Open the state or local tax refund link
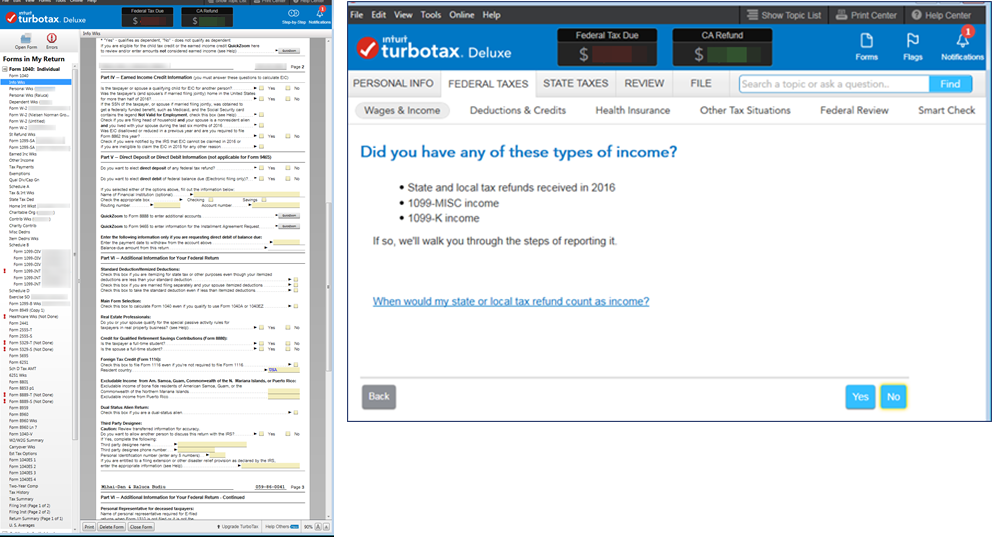 pos(511,302)
